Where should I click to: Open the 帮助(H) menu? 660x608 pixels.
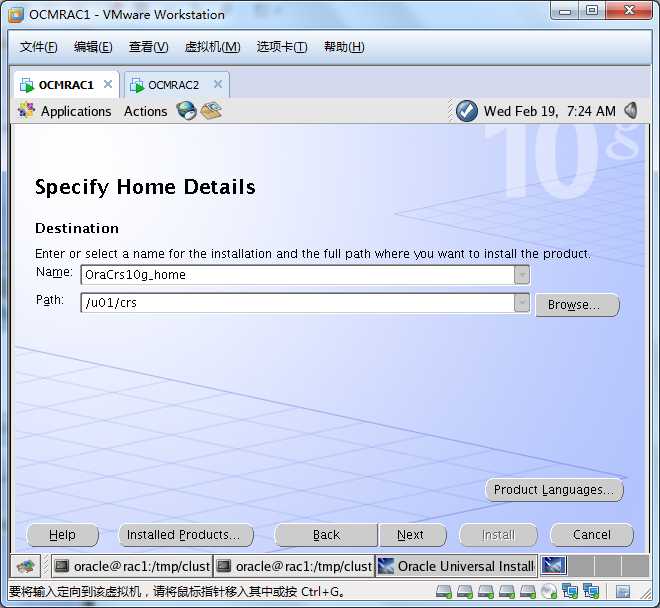pyautogui.click(x=344, y=46)
